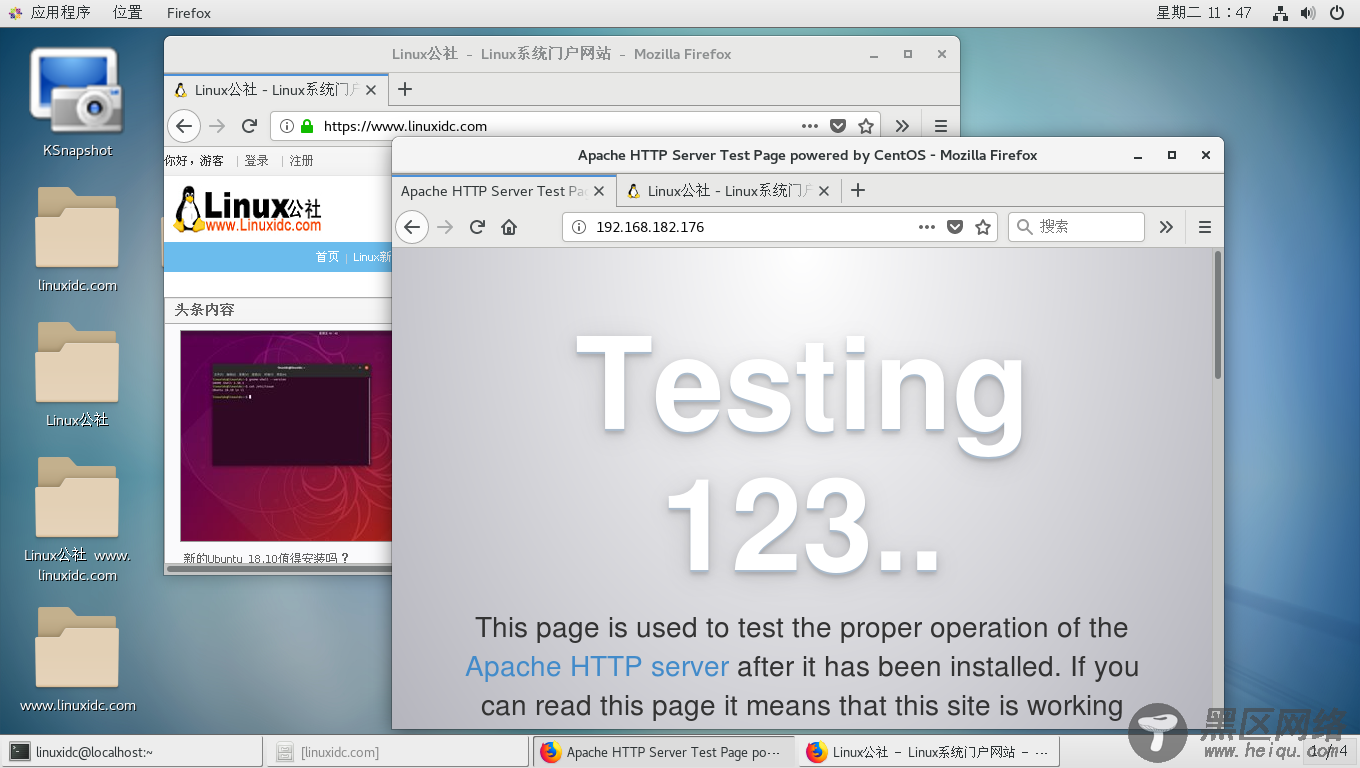Click the green padlock in the linuxidc address bar

tap(307, 126)
